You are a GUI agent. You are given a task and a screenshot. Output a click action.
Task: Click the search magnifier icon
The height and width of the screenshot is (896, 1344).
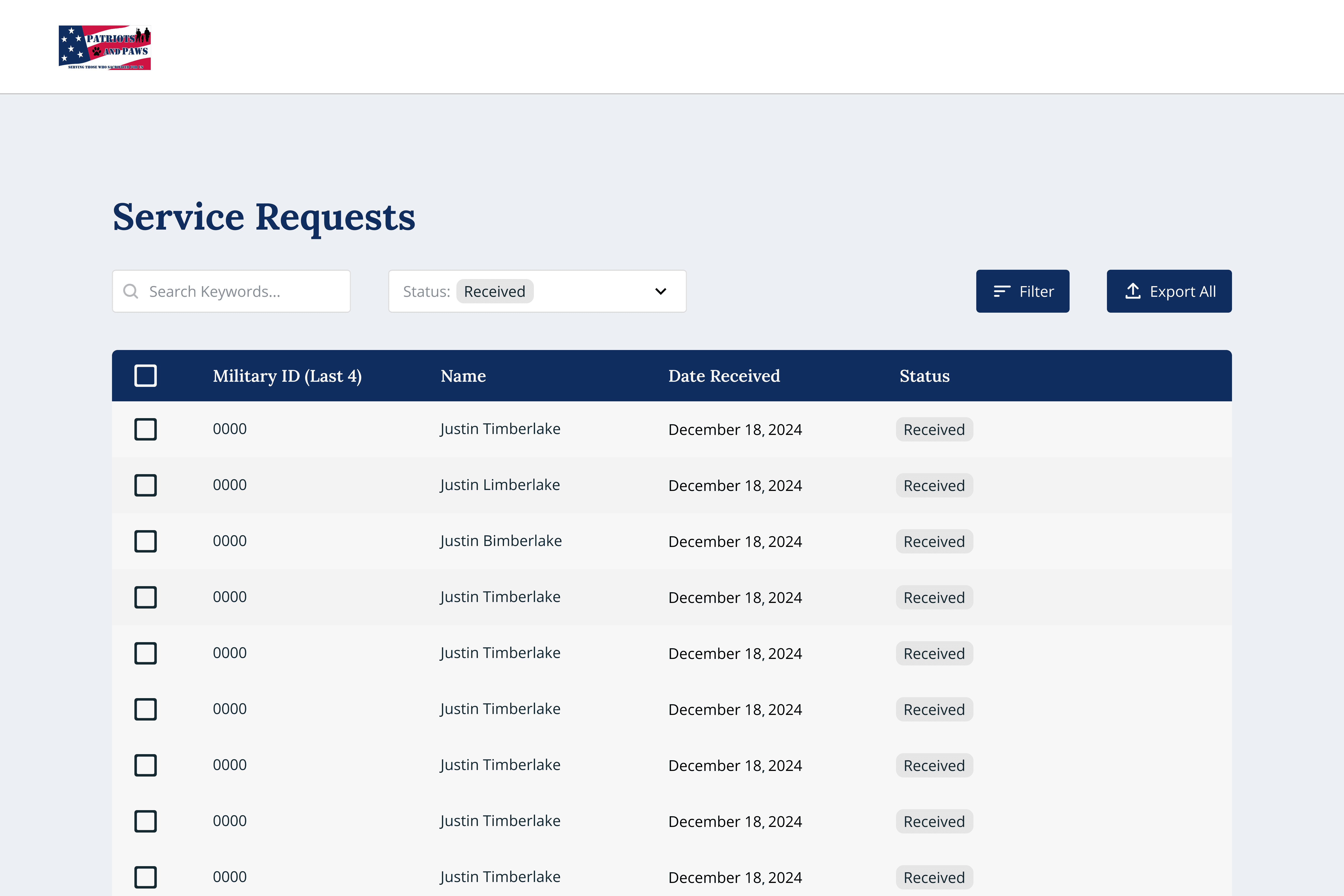131,291
